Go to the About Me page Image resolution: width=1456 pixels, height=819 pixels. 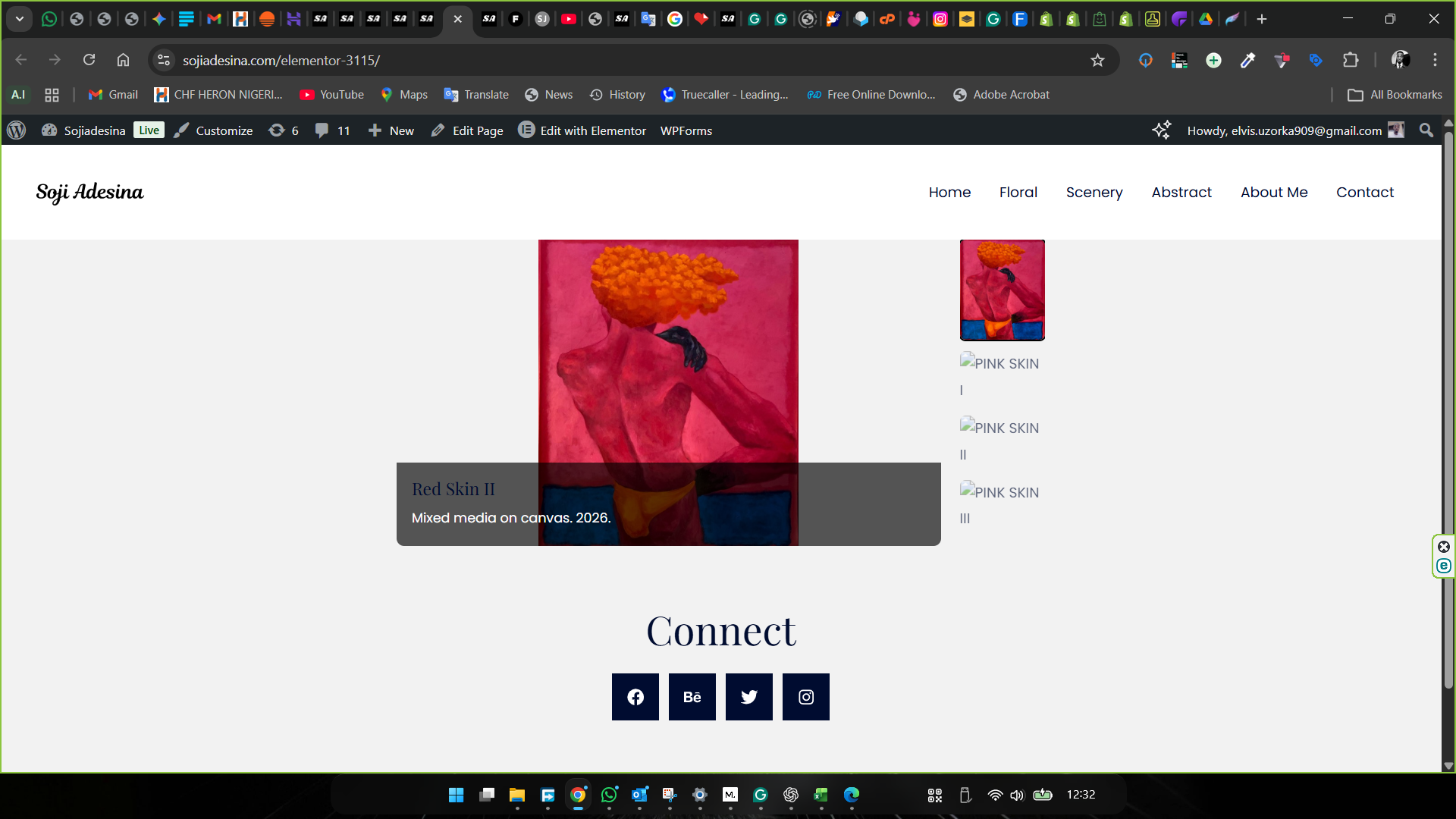1273,193
